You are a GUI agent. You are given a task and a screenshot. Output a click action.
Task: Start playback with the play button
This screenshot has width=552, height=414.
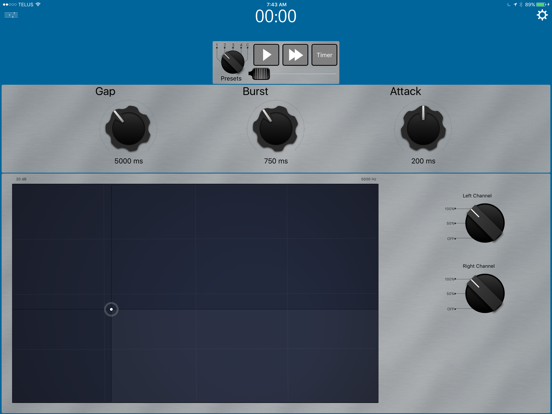pos(266,55)
